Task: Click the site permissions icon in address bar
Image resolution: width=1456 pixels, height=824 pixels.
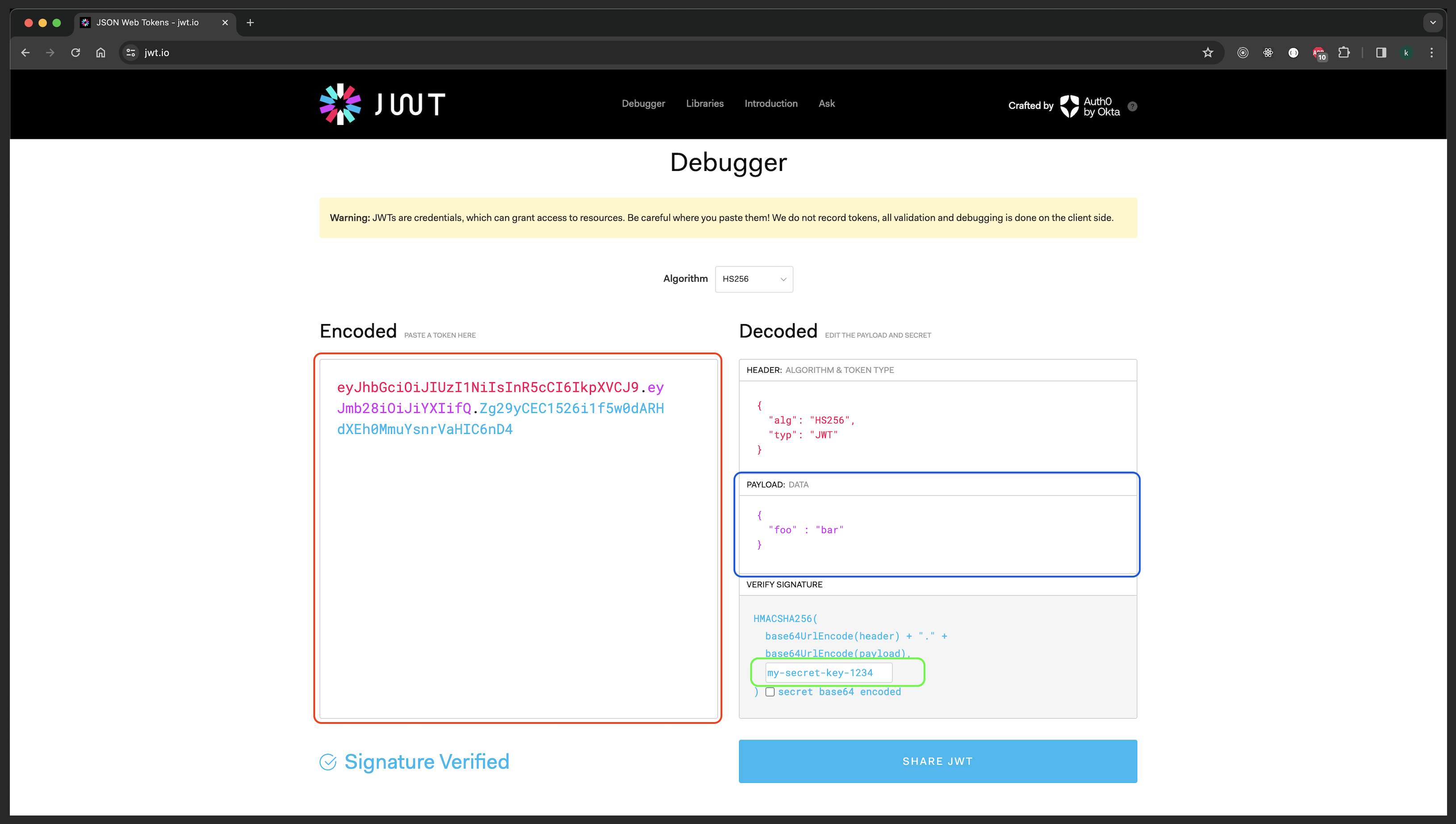Action: [131, 52]
